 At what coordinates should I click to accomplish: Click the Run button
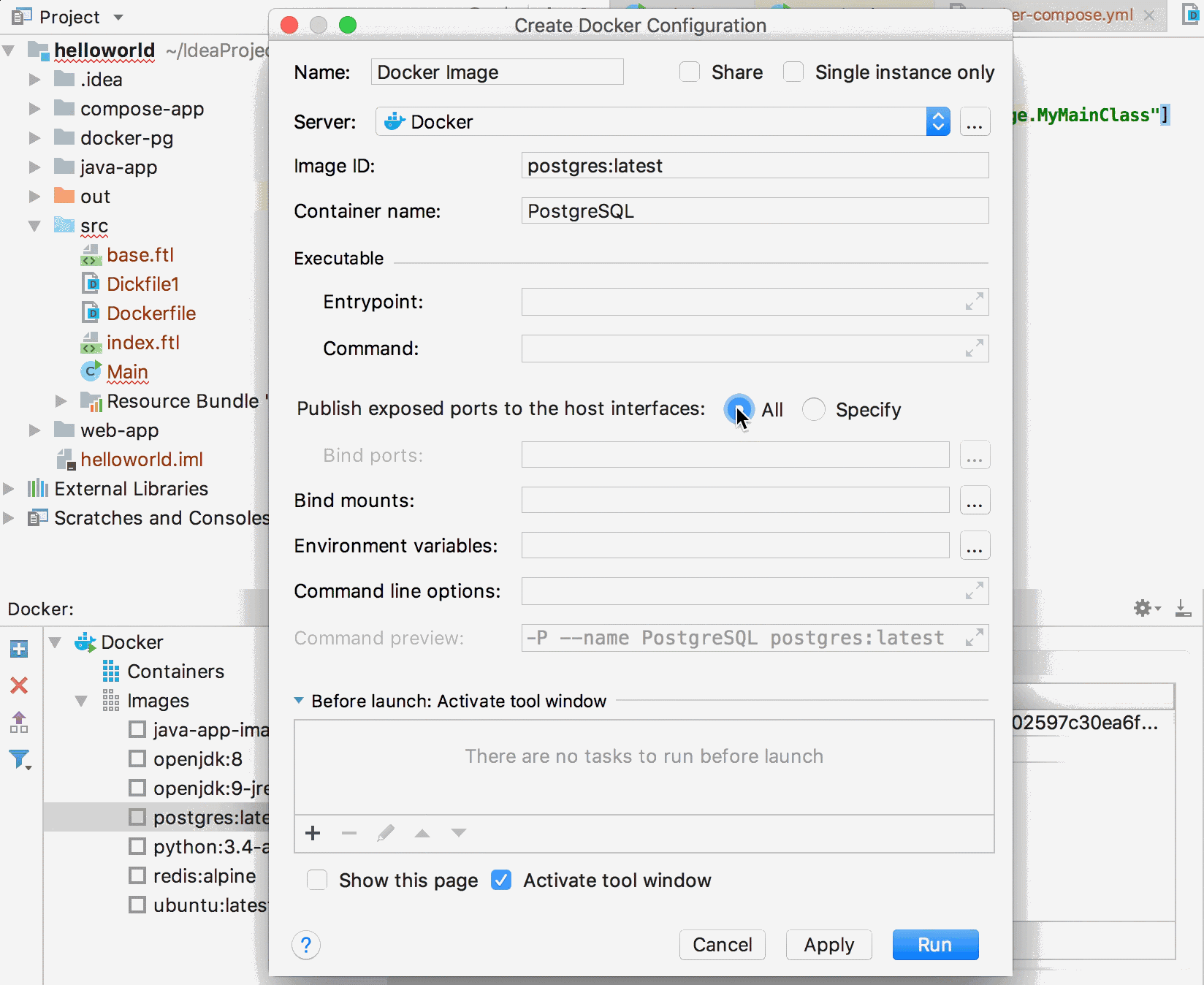(935, 945)
